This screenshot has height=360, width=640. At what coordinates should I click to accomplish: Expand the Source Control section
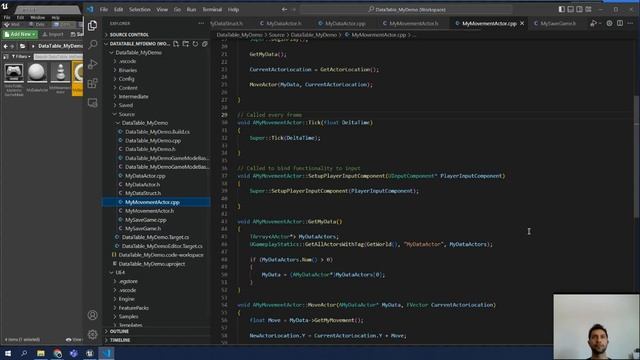[x=157, y=35]
